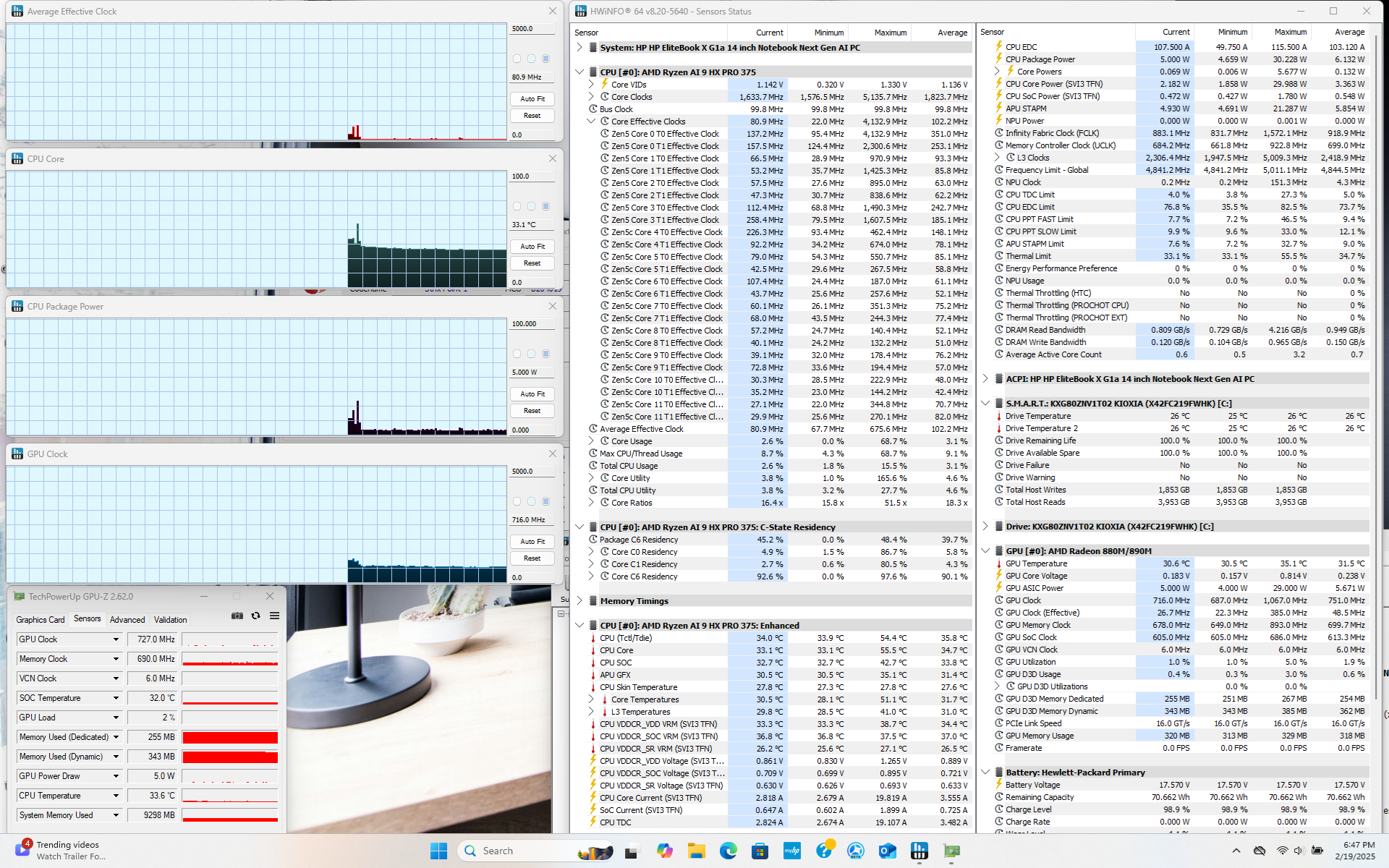The width and height of the screenshot is (1389, 868).
Task: Reset the GPU Clock graph
Action: 532,558
